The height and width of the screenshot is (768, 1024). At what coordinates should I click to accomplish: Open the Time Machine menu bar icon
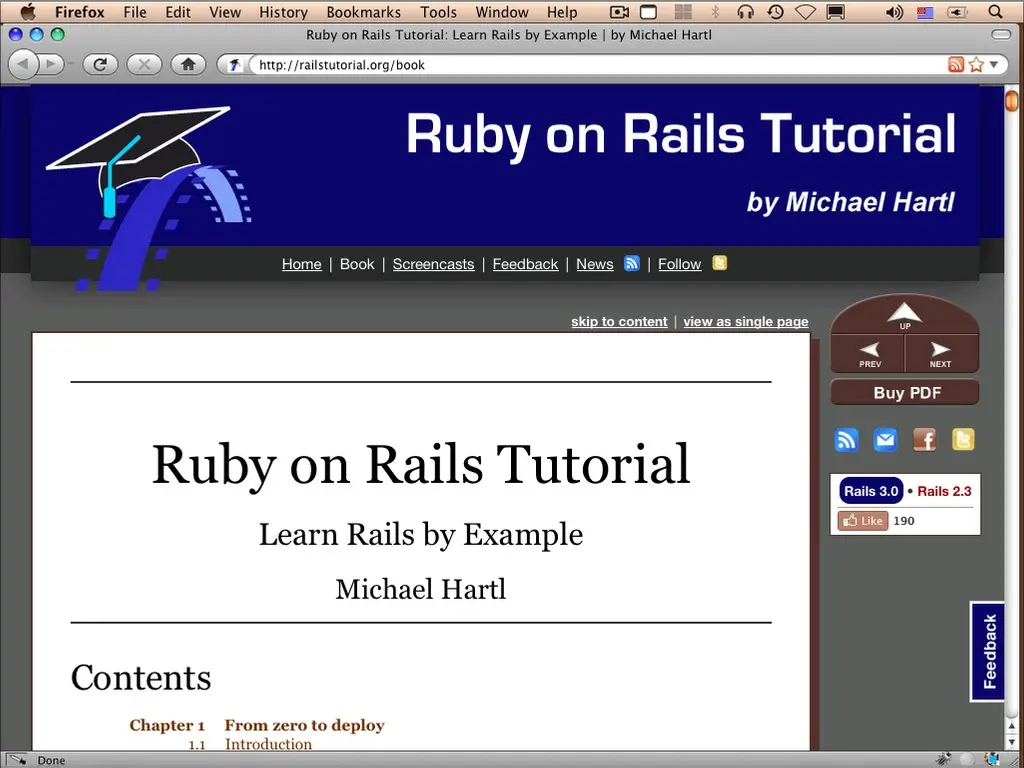775,12
